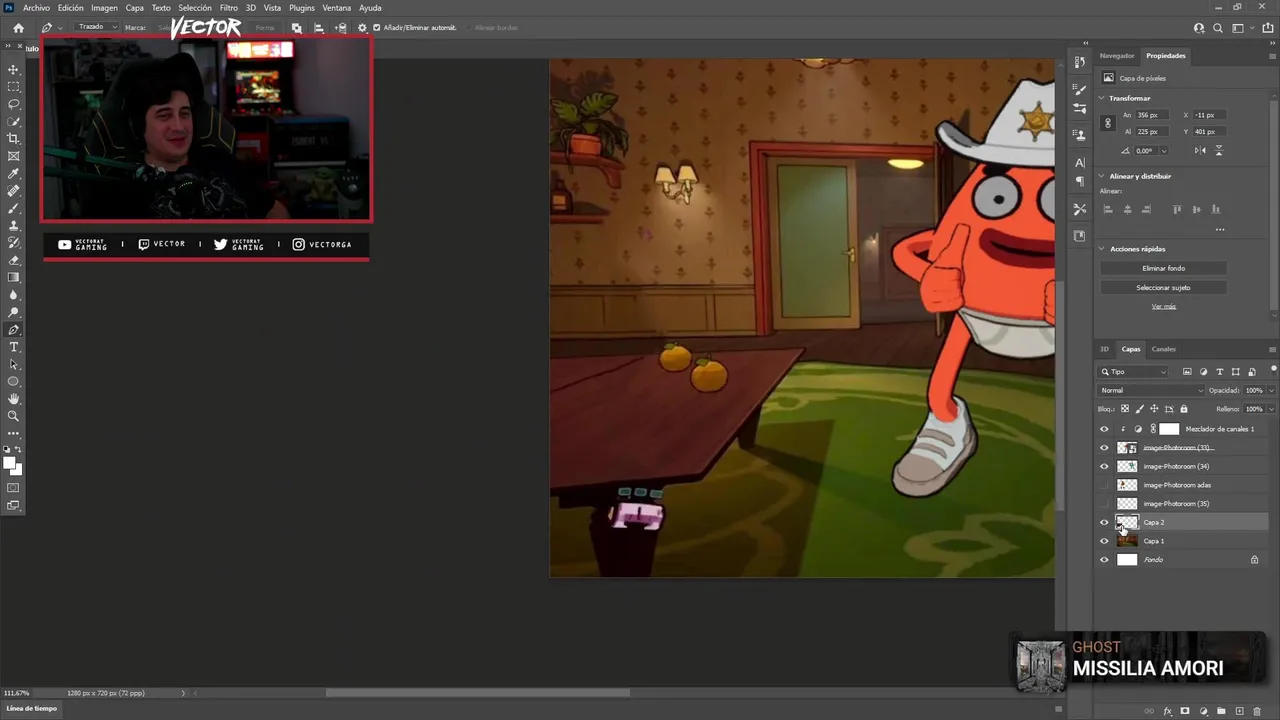Delete the selected layer trash icon
The image size is (1280, 720).
click(x=1257, y=711)
